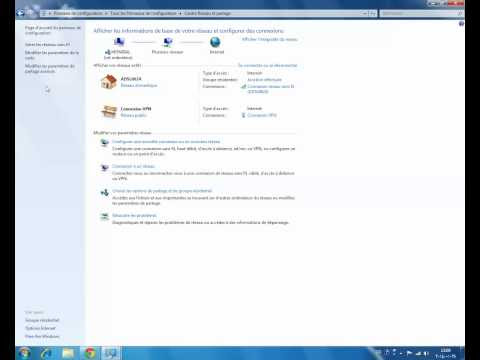Open the network troubleshooting link

(134, 216)
